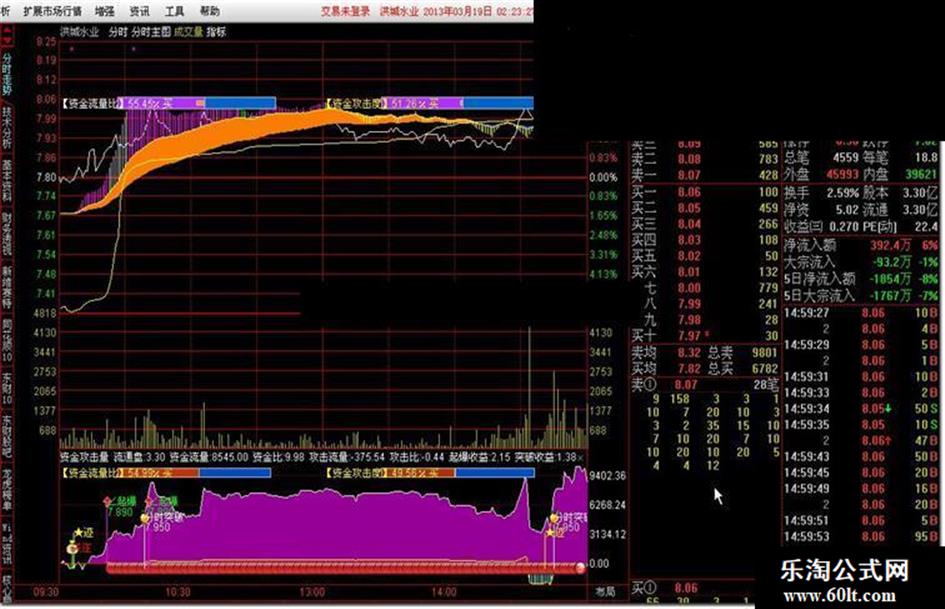Viewport: 945px width, 609px height.
Task: Select the 买五 8.02 order row
Action: (705, 256)
